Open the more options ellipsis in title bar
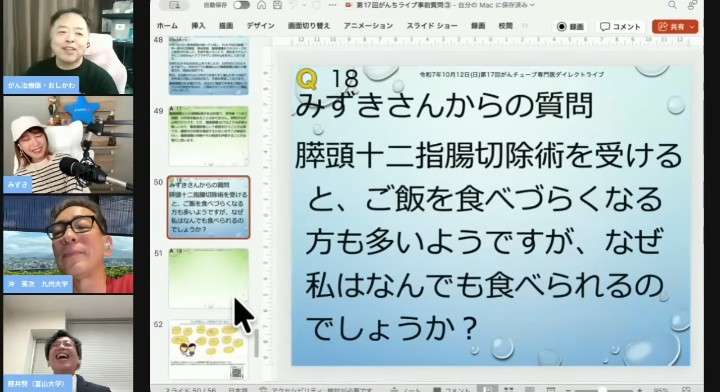The height and width of the screenshot is (392, 720). coord(332,5)
